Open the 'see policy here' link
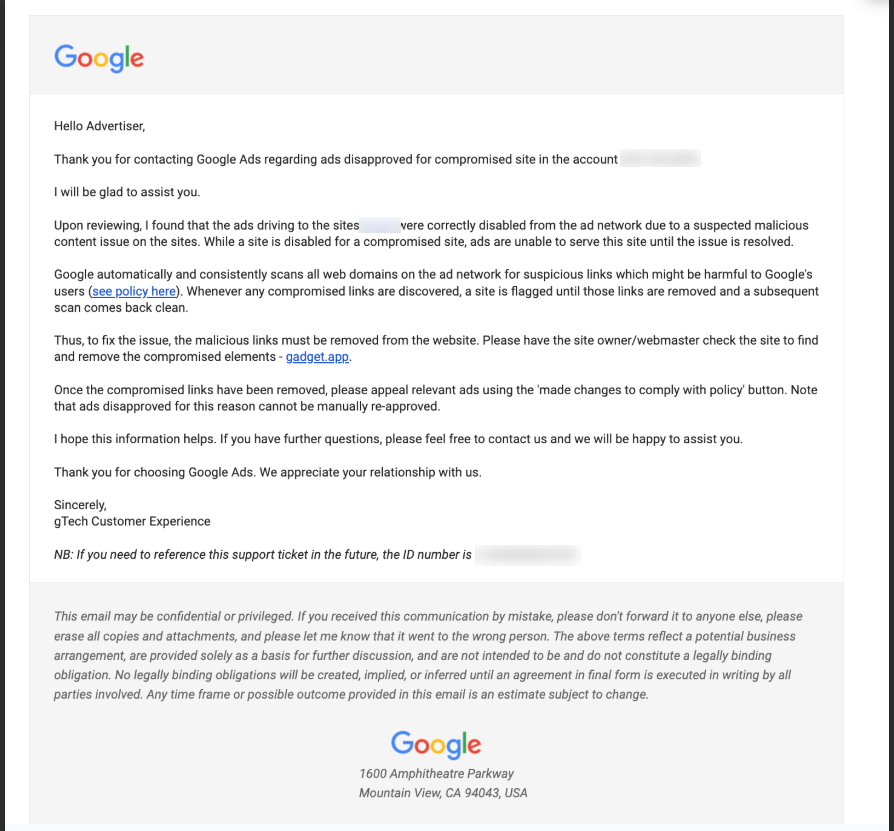The height and width of the screenshot is (831, 894). pos(134,291)
